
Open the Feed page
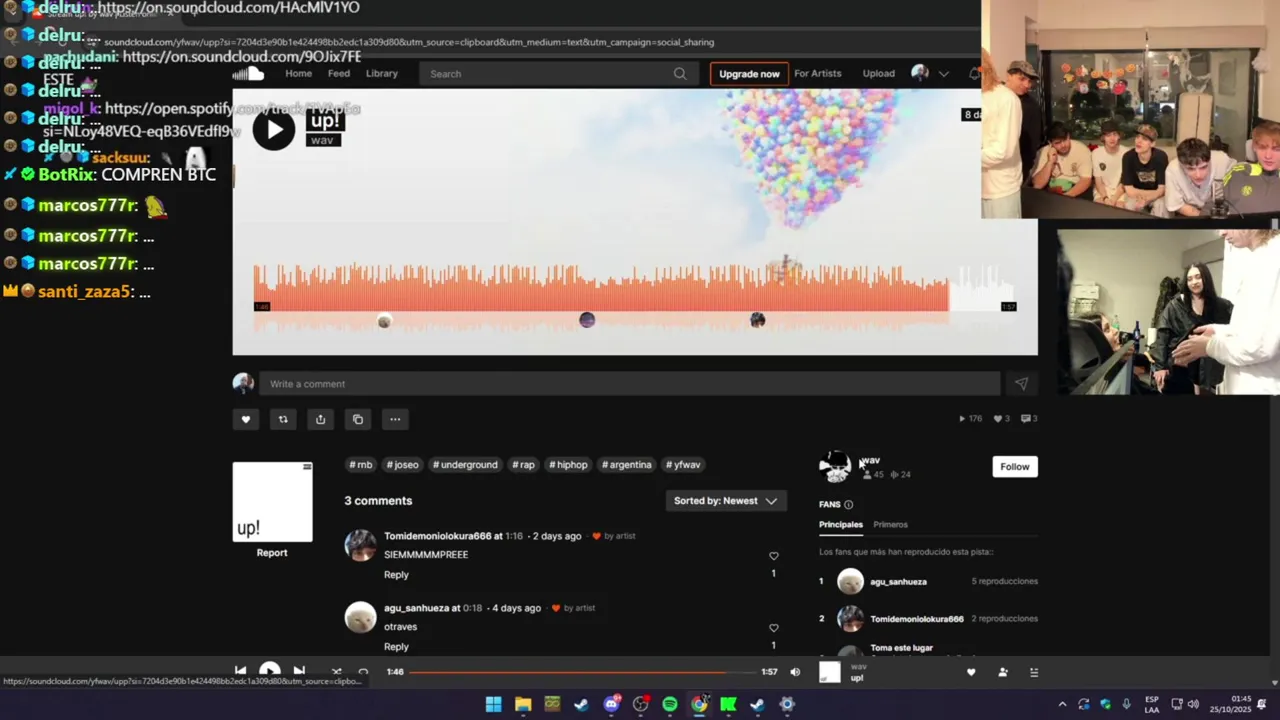click(x=339, y=73)
